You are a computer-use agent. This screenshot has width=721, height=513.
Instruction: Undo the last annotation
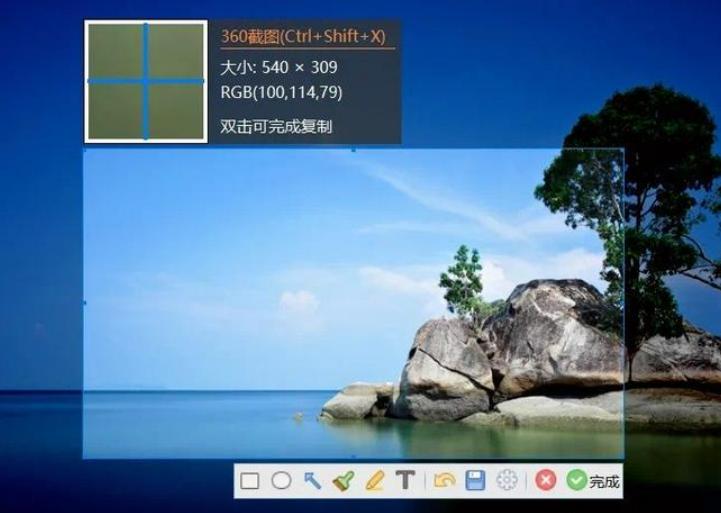pos(444,481)
